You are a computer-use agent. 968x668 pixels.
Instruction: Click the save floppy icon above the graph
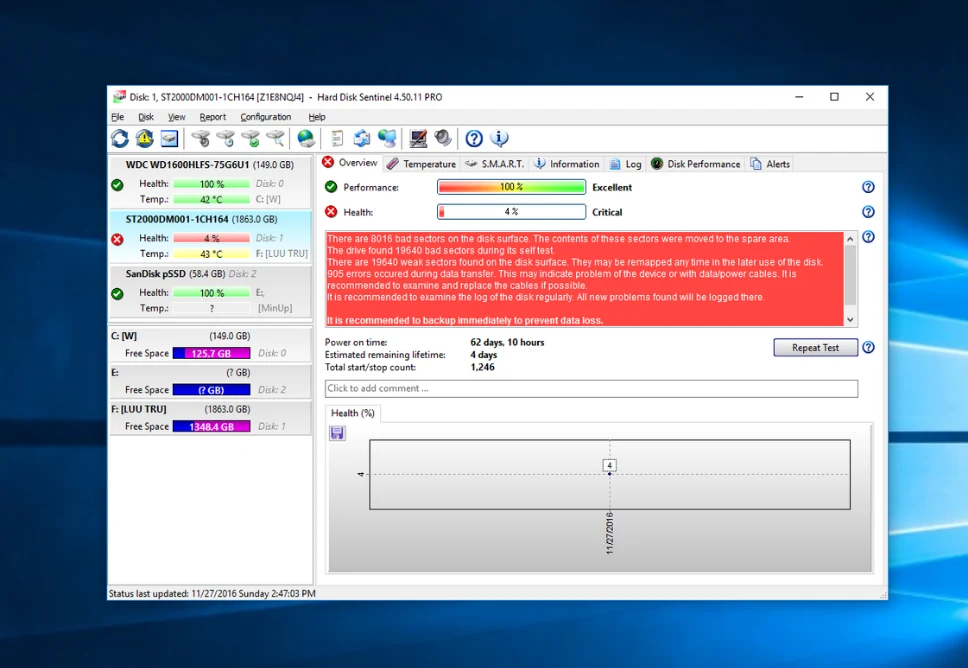(337, 433)
